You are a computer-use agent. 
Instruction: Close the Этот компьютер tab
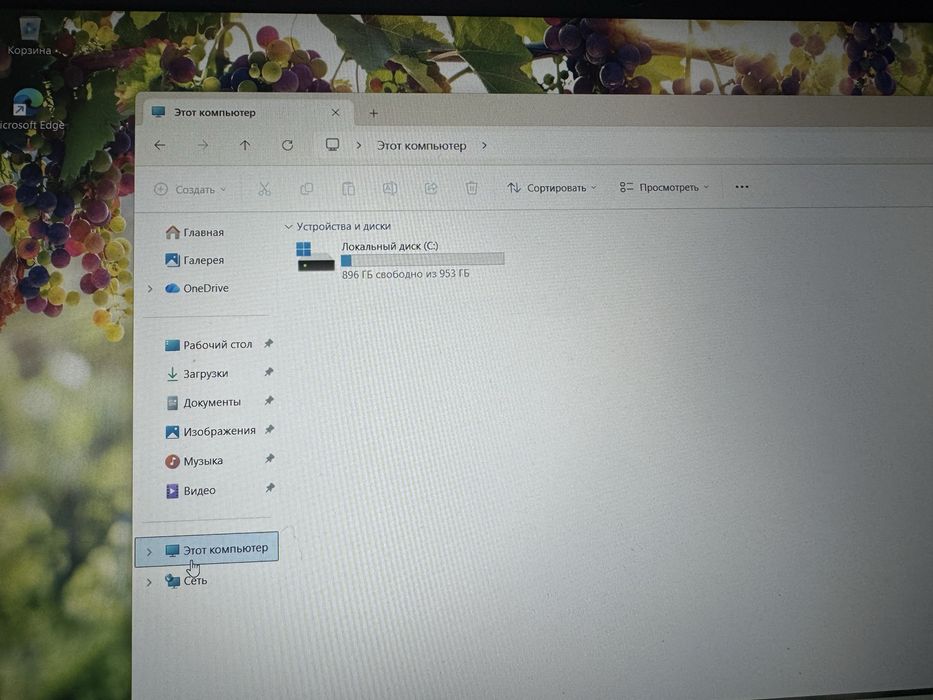(x=336, y=112)
